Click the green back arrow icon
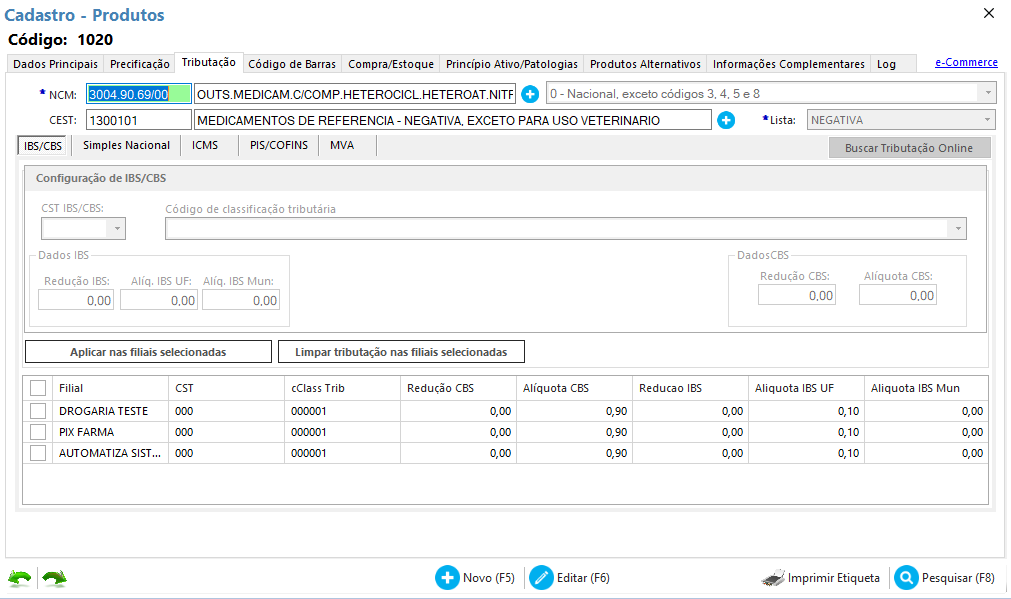Viewport: 1011px width, 599px height. click(19, 578)
